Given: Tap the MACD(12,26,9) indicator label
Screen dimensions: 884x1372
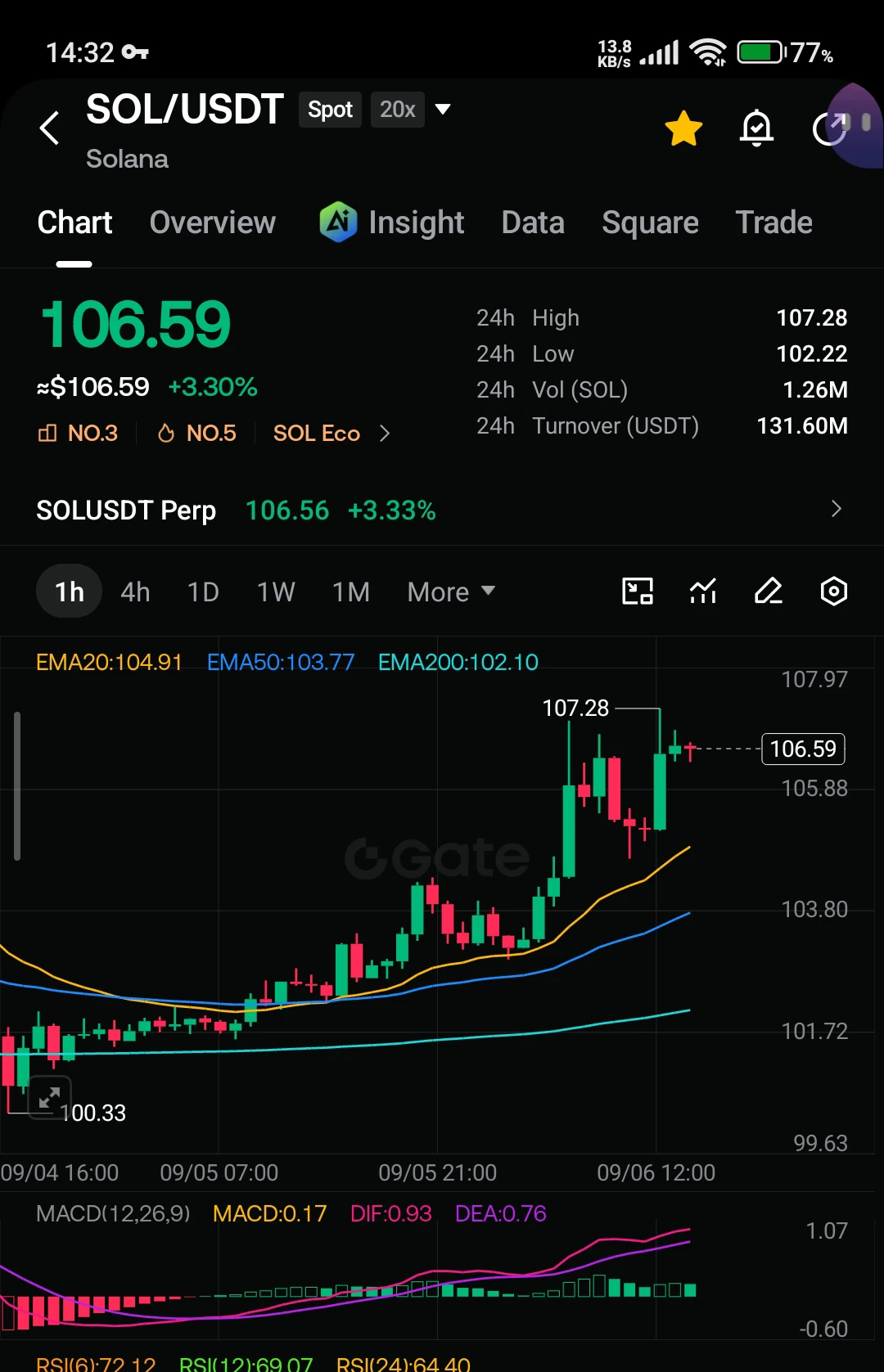Looking at the screenshot, I should point(113,1213).
